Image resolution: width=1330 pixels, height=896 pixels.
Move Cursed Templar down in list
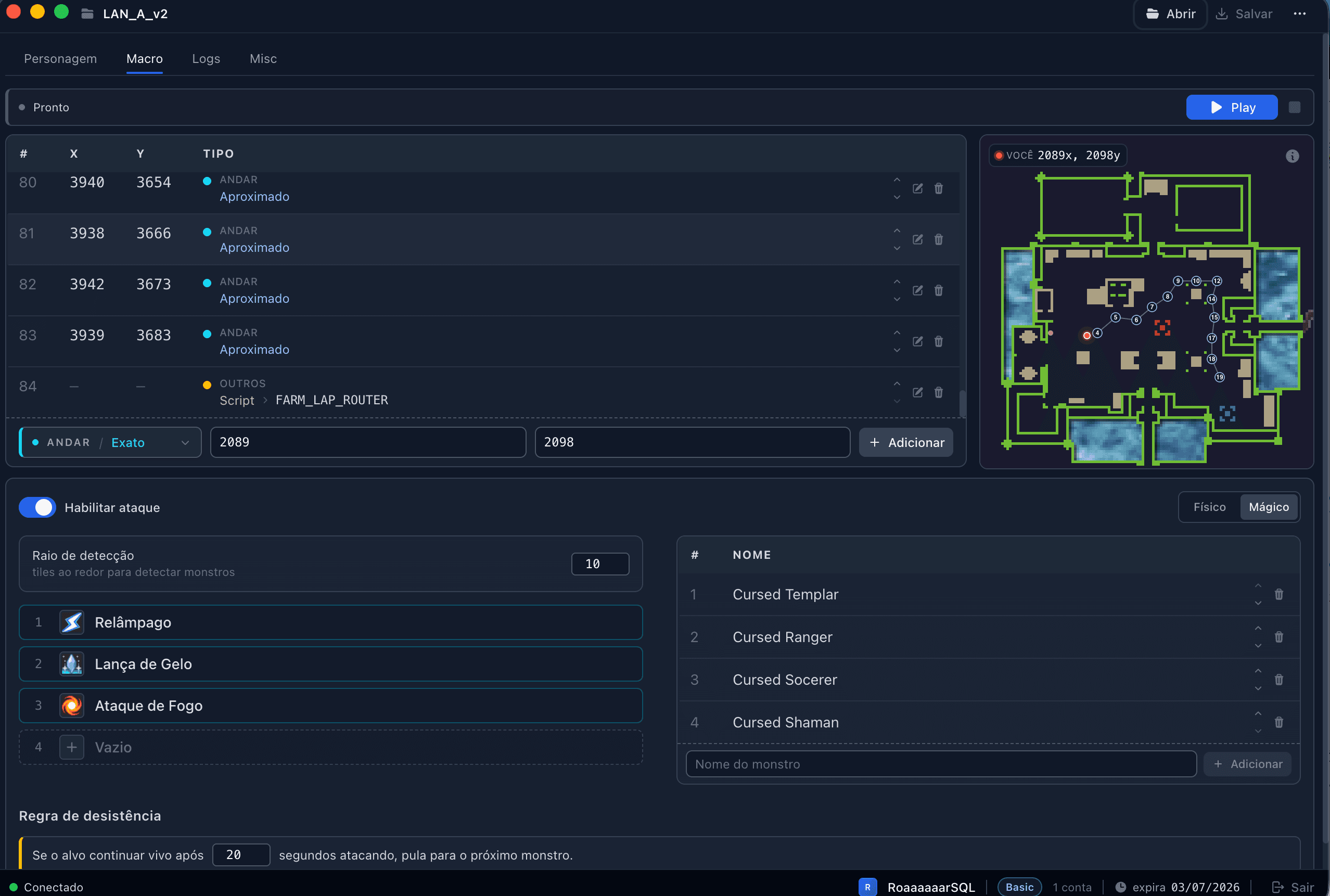[1258, 604]
